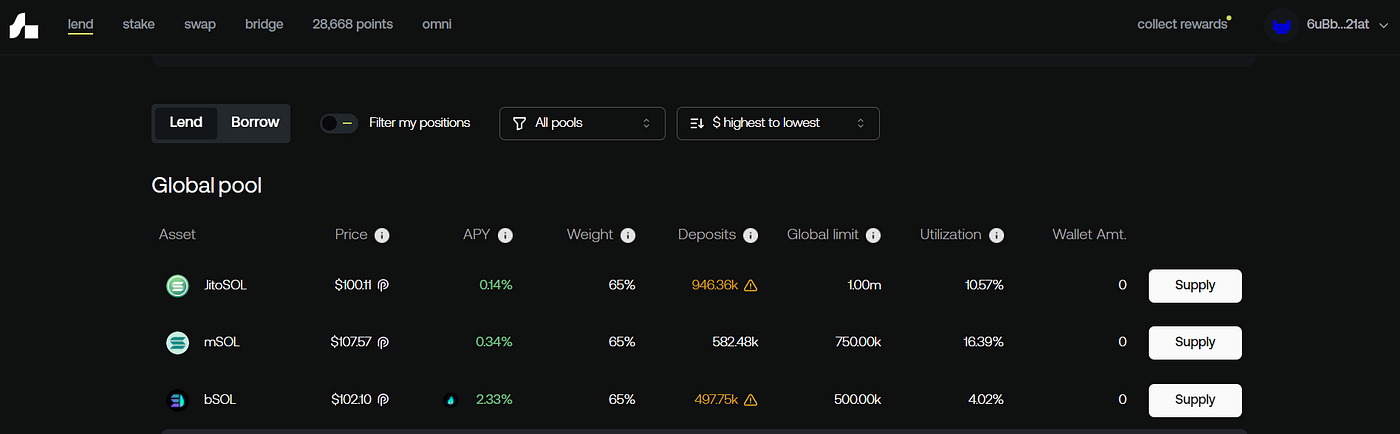Click the 4.02% utilization value
The image size is (1400, 434).
coord(986,399)
